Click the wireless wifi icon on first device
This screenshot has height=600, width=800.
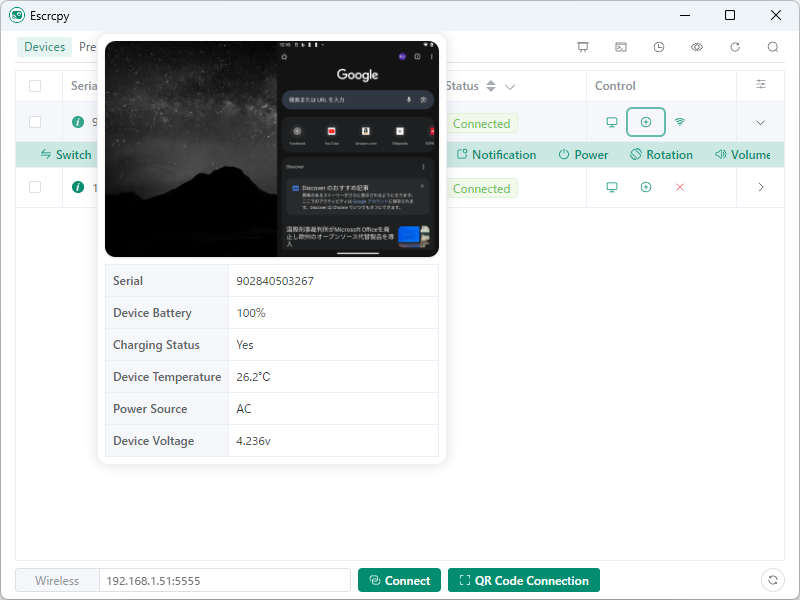680,122
